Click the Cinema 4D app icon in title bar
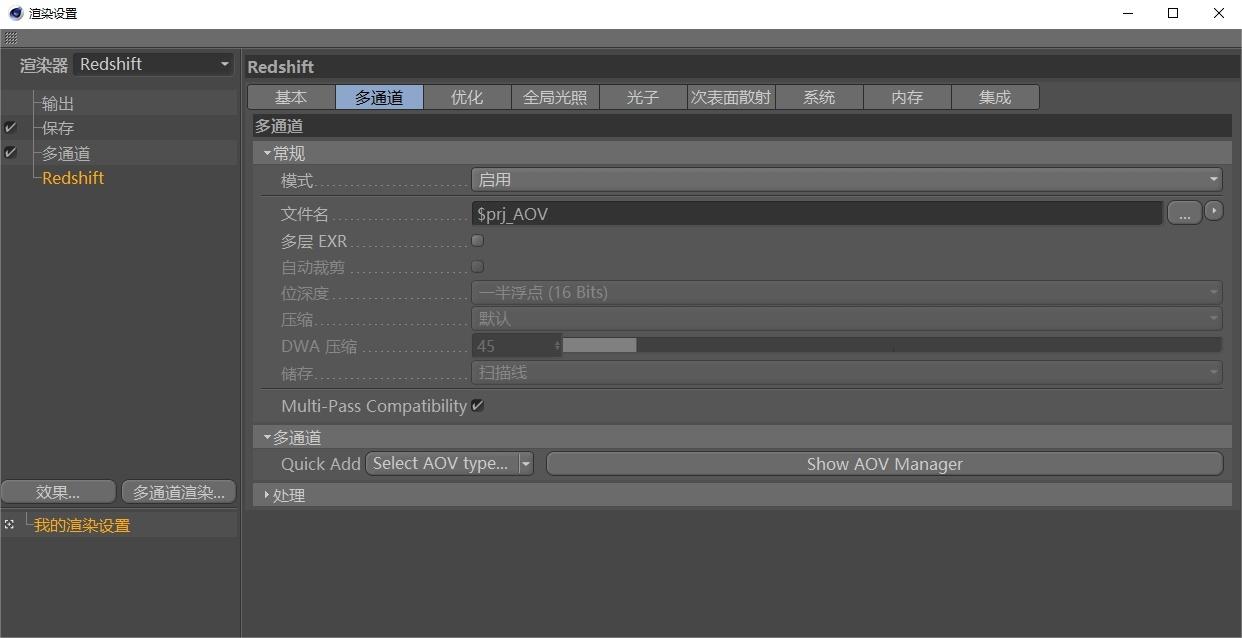This screenshot has height=638, width=1242. pyautogui.click(x=15, y=13)
